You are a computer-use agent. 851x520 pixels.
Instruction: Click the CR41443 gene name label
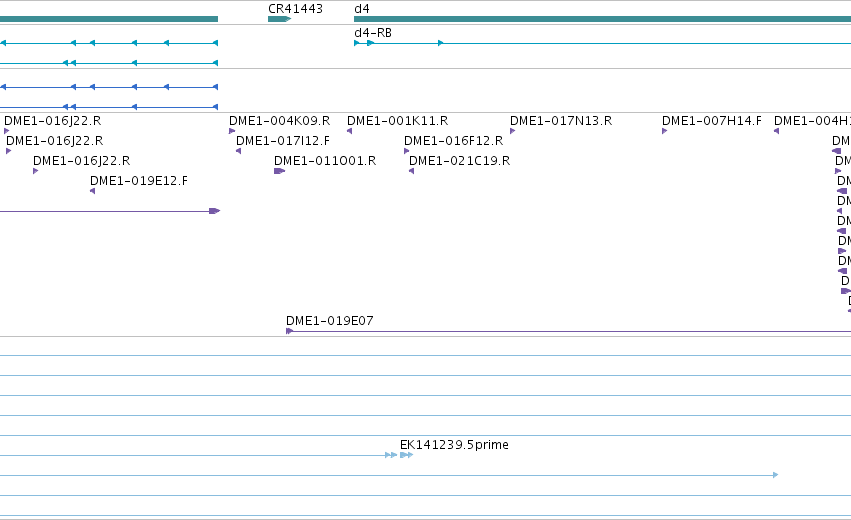click(295, 9)
